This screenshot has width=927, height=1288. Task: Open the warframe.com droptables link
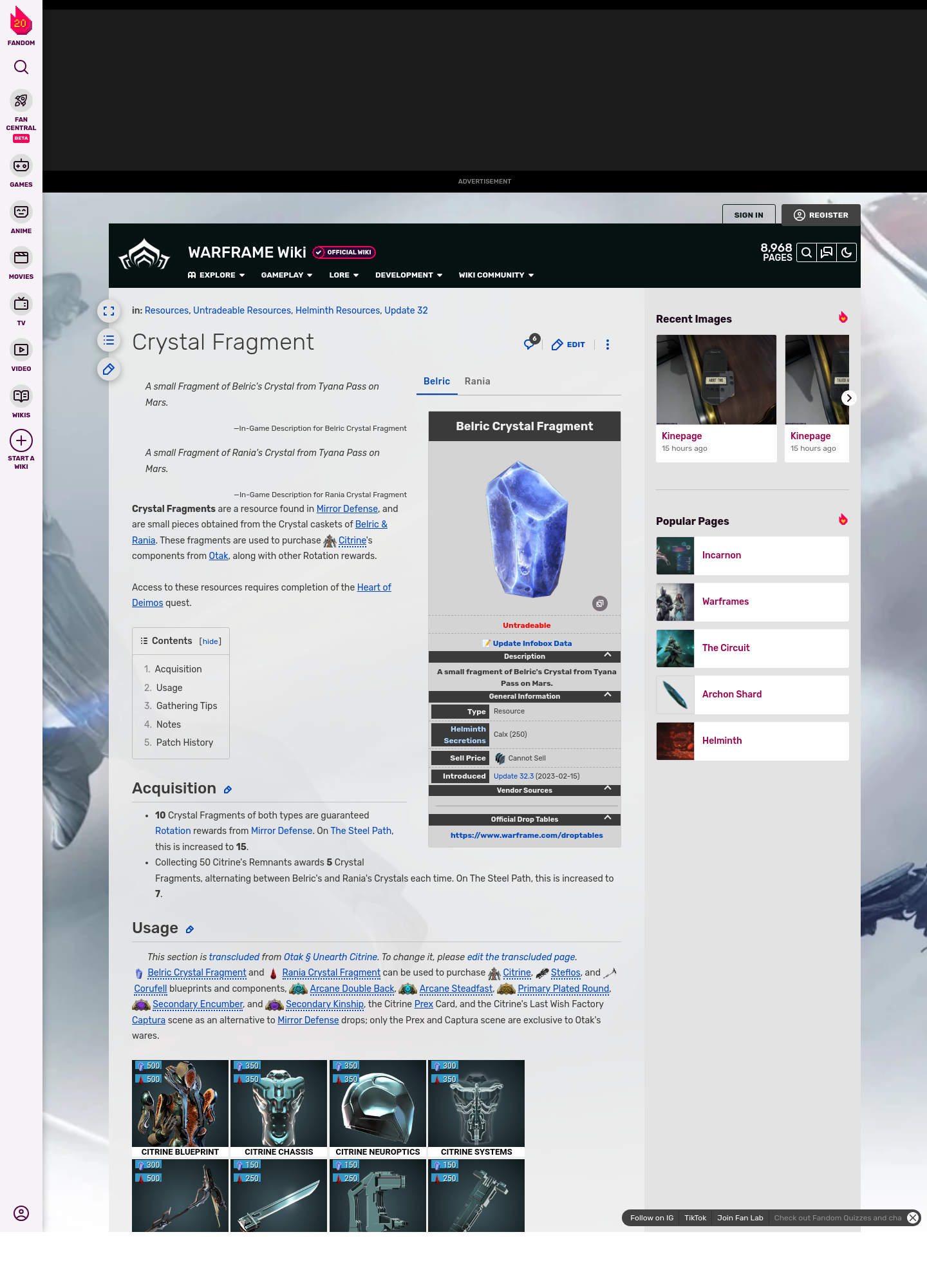[x=527, y=835]
